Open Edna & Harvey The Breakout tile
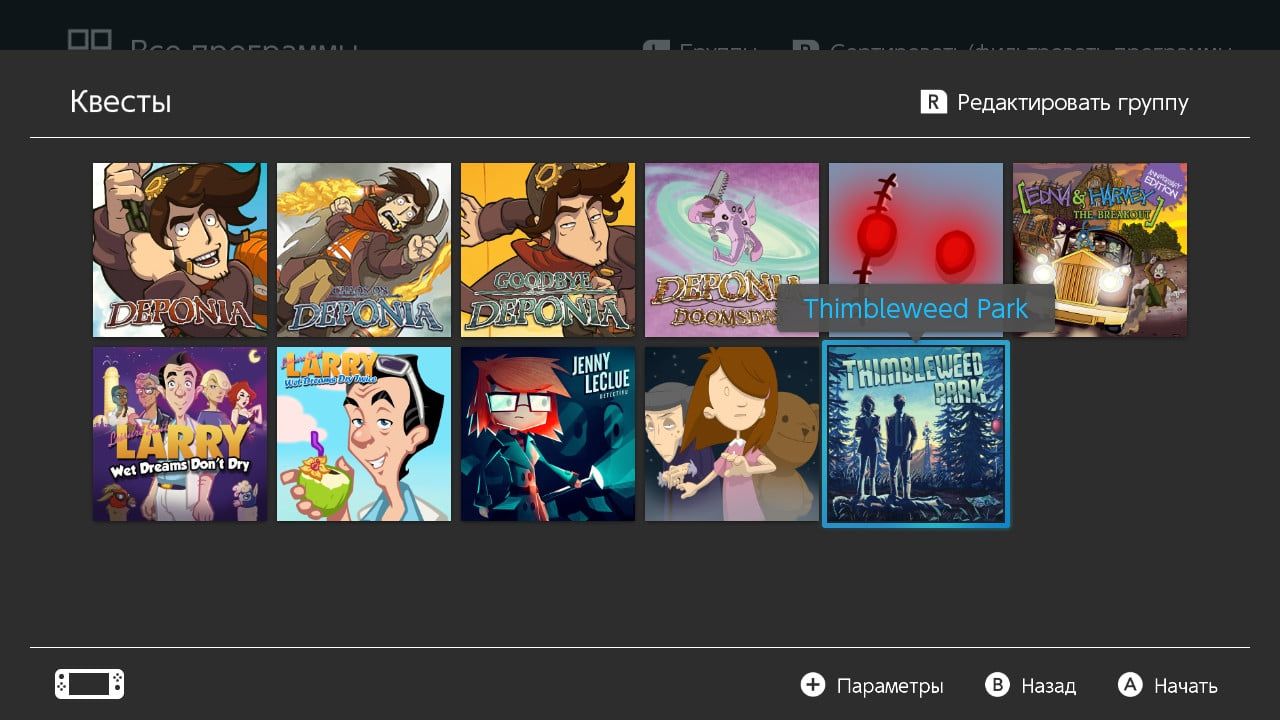Screen dimensions: 1280x720 pos(1100,250)
